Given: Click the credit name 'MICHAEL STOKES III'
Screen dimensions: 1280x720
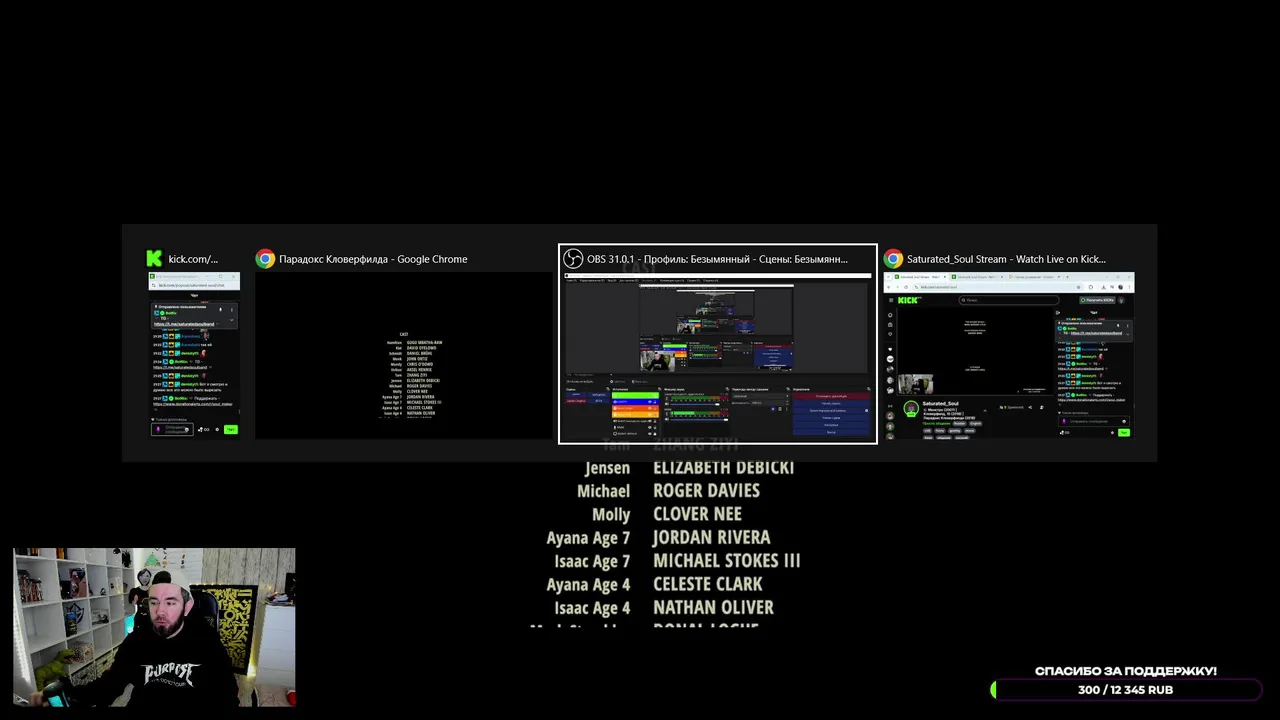Looking at the screenshot, I should coord(727,561).
